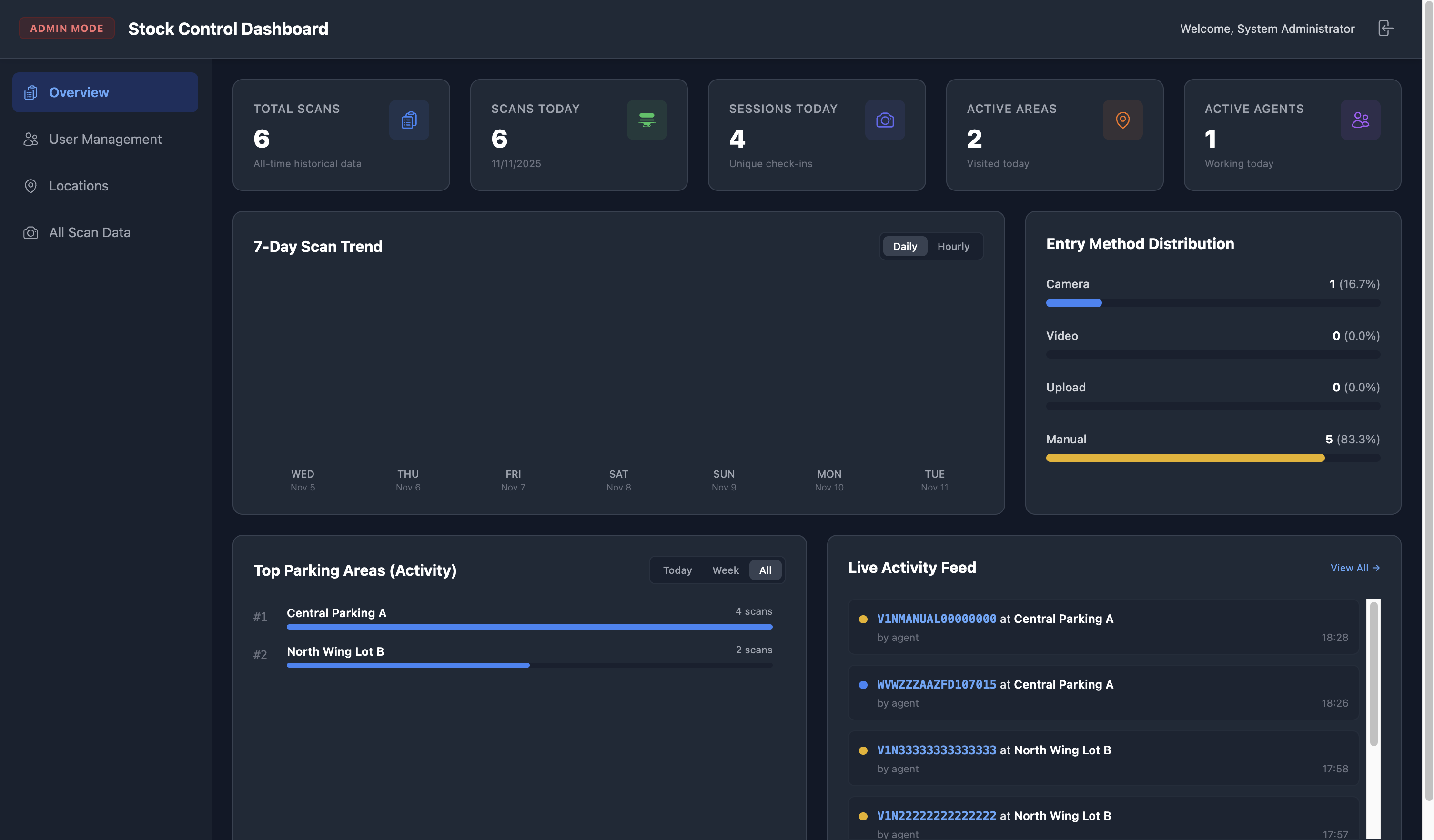The width and height of the screenshot is (1434, 840).
Task: Select the Daily trend toggle
Action: (x=904, y=246)
